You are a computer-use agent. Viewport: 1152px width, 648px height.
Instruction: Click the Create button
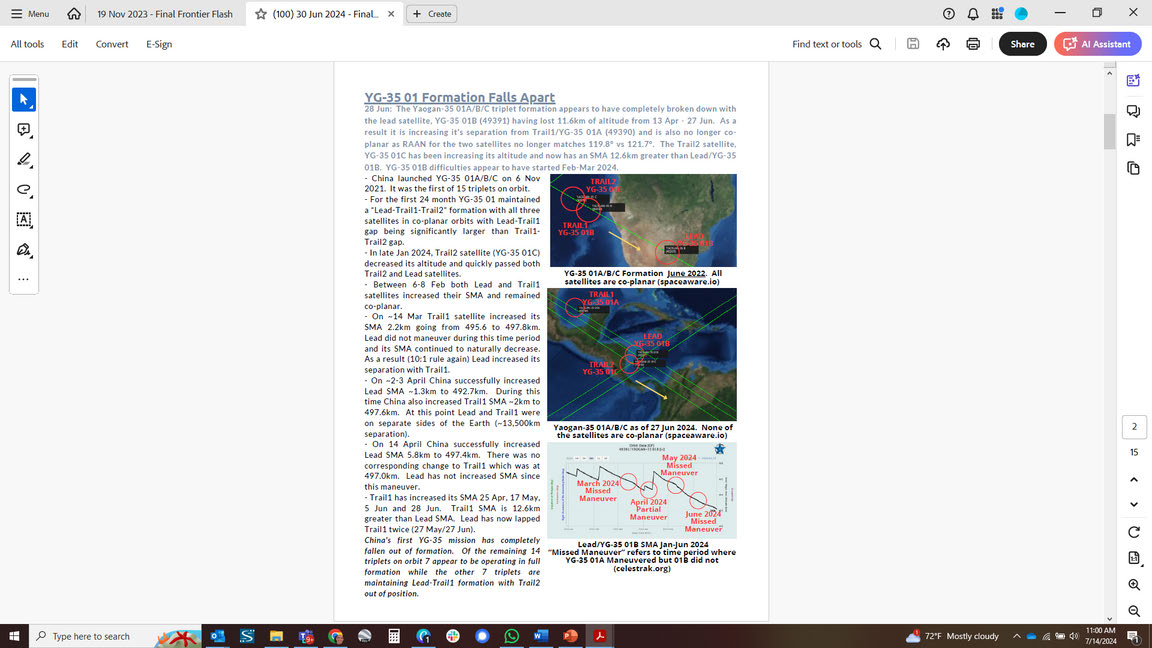click(x=432, y=14)
